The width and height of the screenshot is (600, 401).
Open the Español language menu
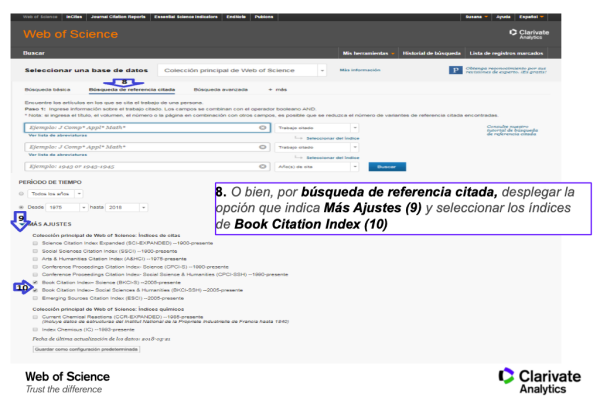tap(531, 17)
